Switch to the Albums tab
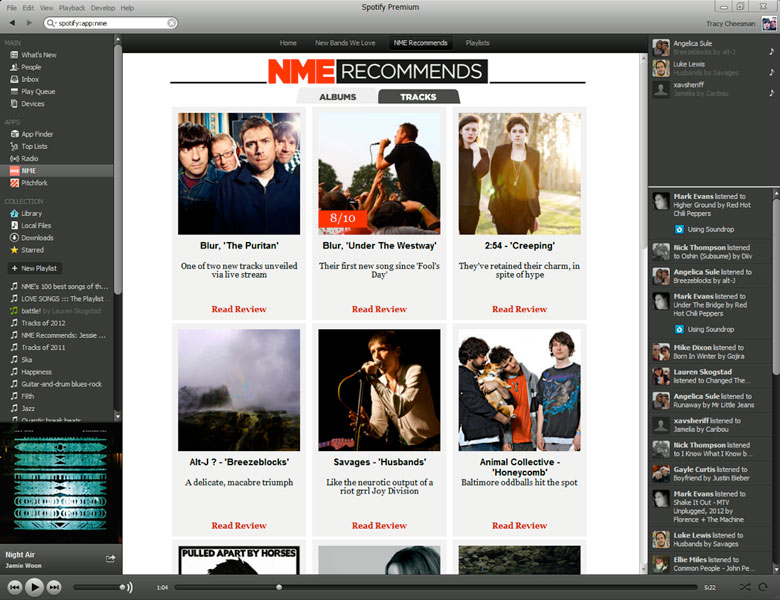Viewport: 780px width, 600px height. click(x=338, y=97)
